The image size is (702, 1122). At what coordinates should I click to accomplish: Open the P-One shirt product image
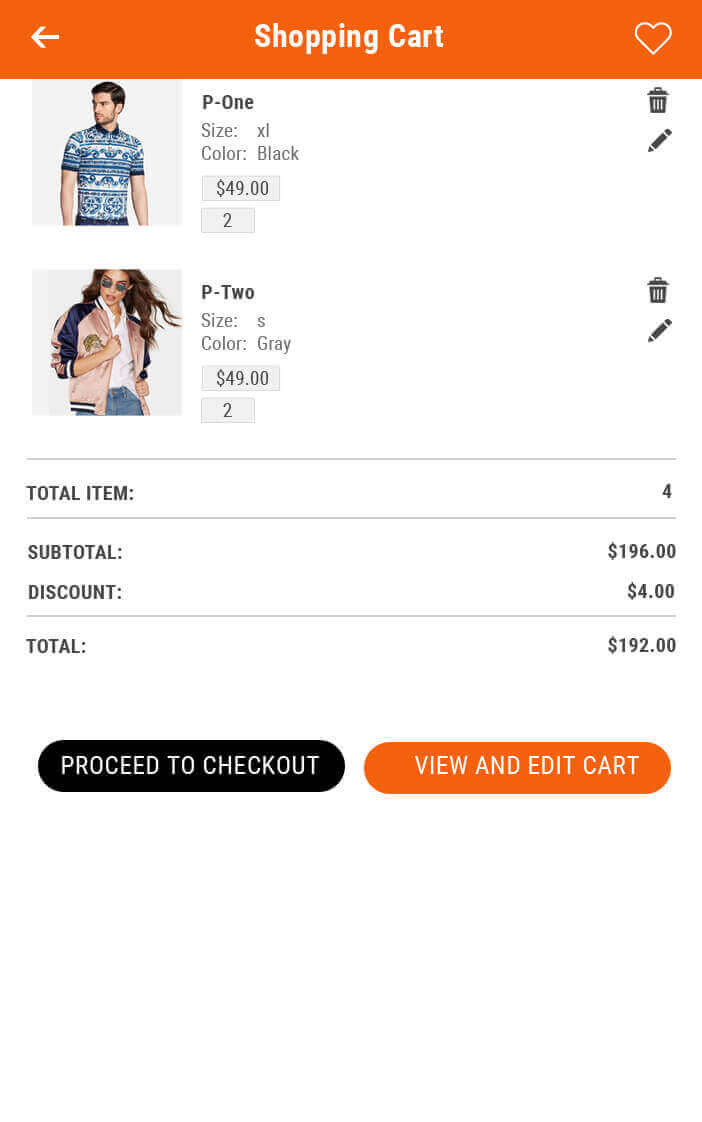(107, 153)
